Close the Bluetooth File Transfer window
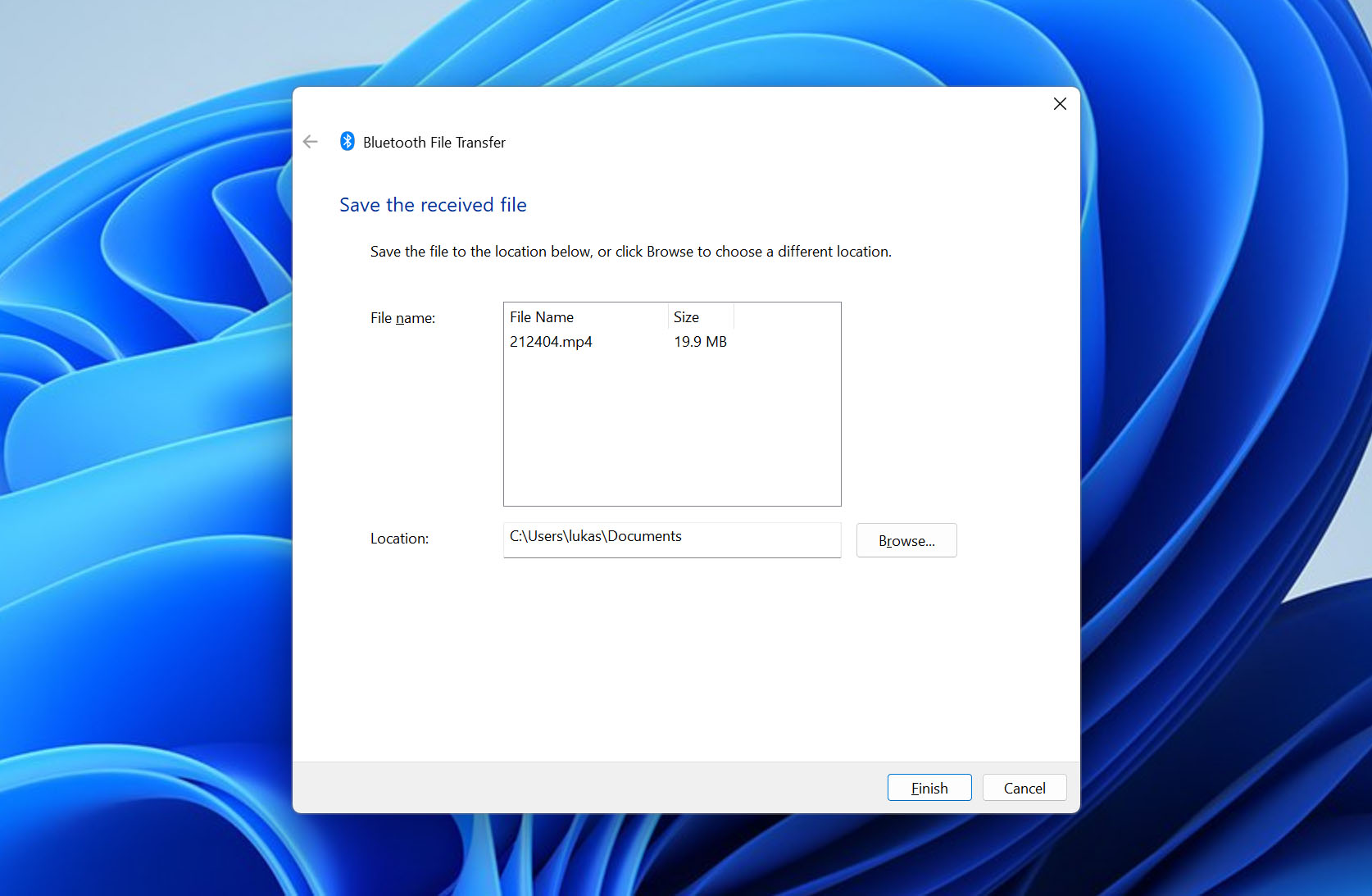This screenshot has height=896, width=1372. 1060,104
